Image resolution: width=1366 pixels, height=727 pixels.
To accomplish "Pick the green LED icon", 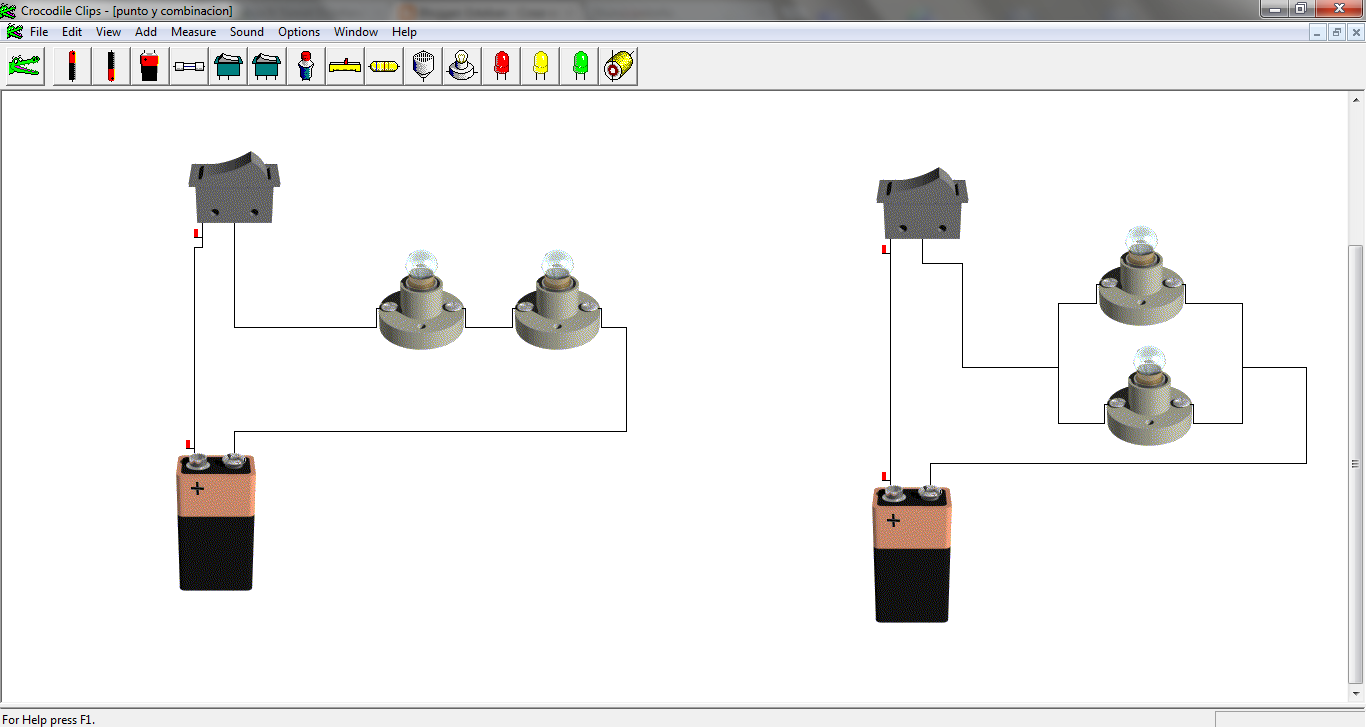I will pyautogui.click(x=579, y=67).
